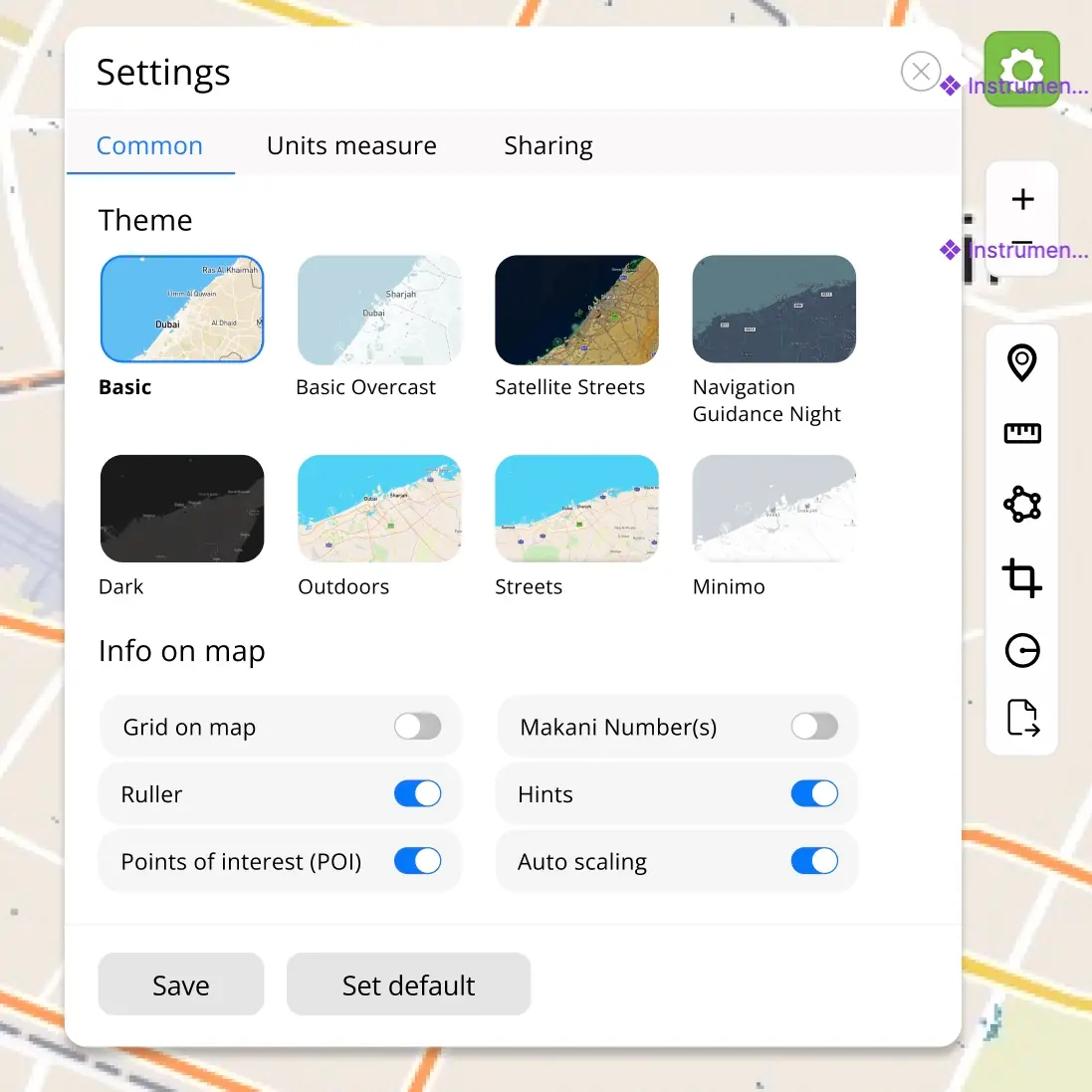Turn off the Hints toggle
The image size is (1092, 1092).
point(814,793)
